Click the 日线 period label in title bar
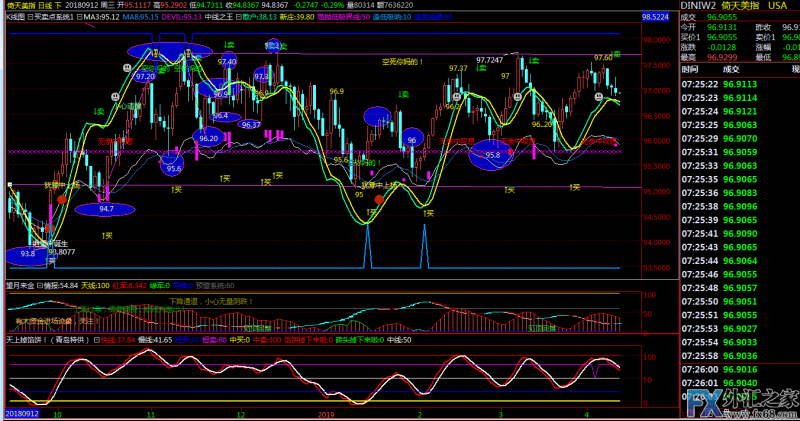Viewport: 800px width, 421px height. pyautogui.click(x=45, y=5)
